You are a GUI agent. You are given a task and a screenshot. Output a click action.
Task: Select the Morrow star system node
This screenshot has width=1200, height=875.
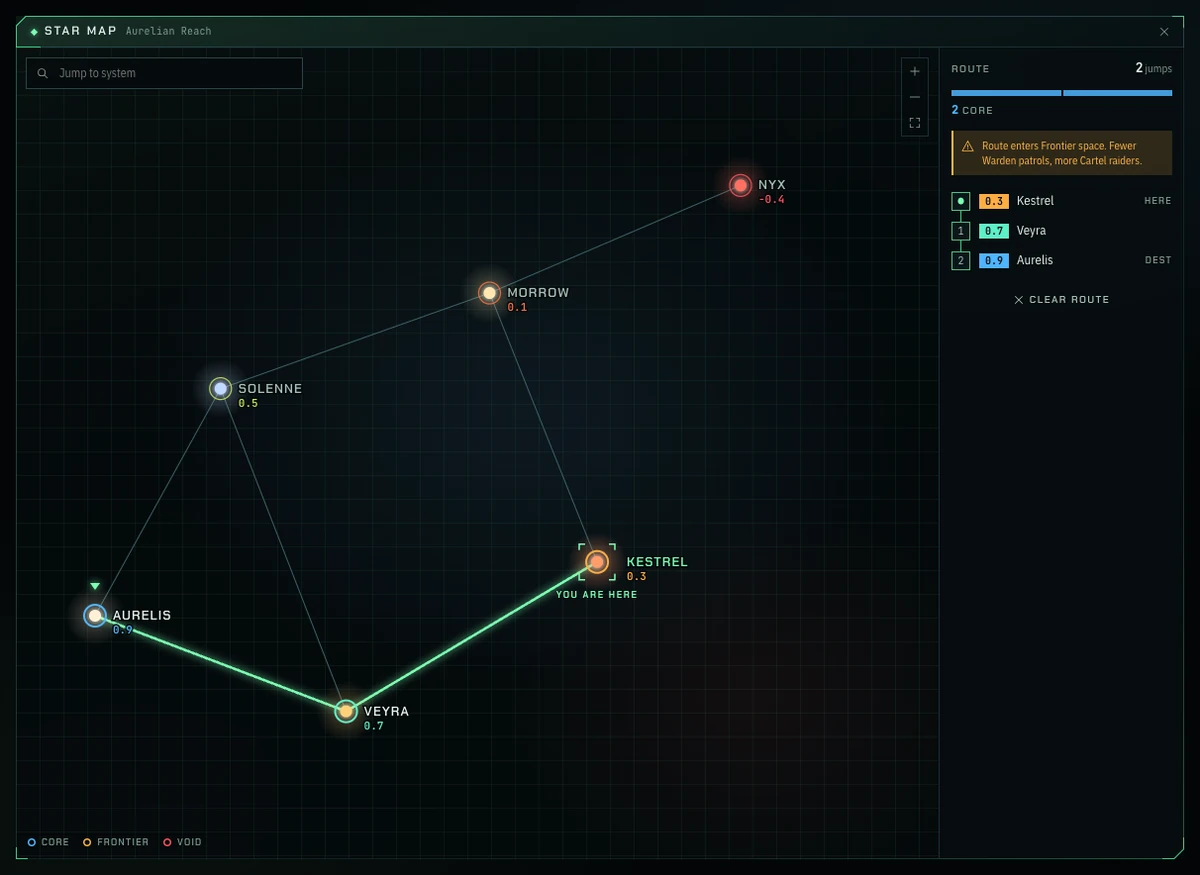click(x=489, y=293)
